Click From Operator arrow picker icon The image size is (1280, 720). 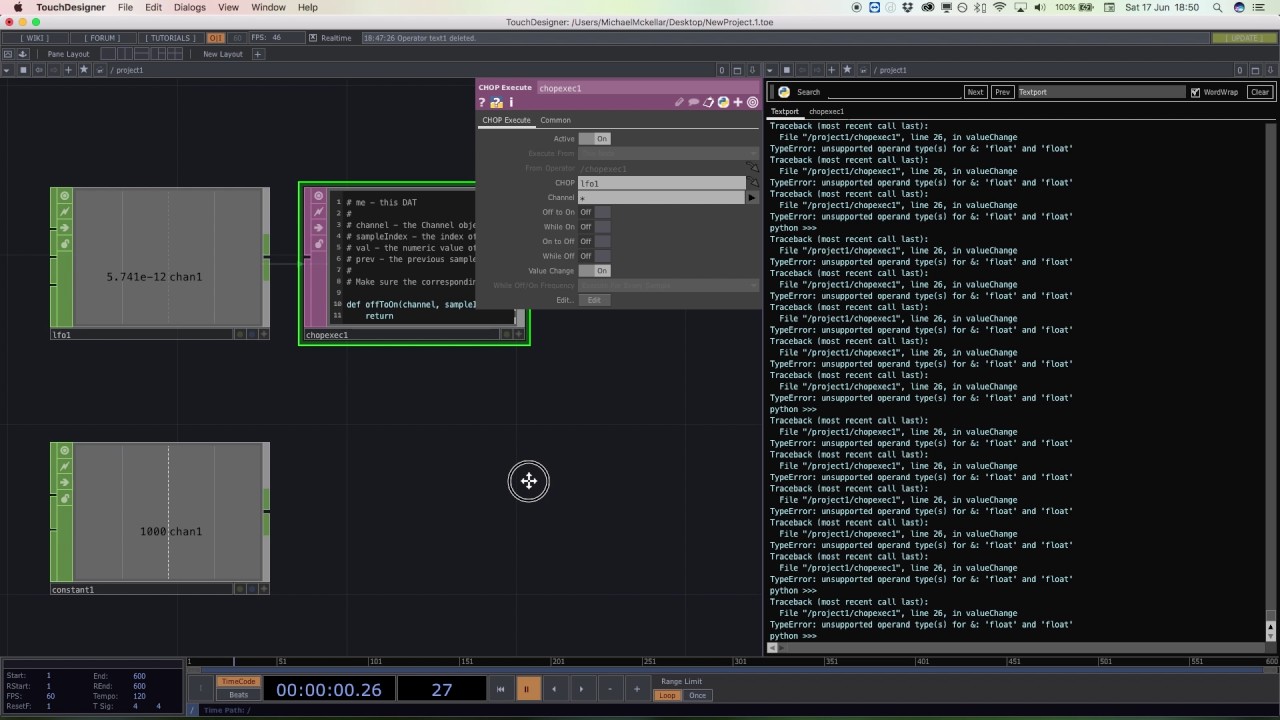pyautogui.click(x=752, y=168)
